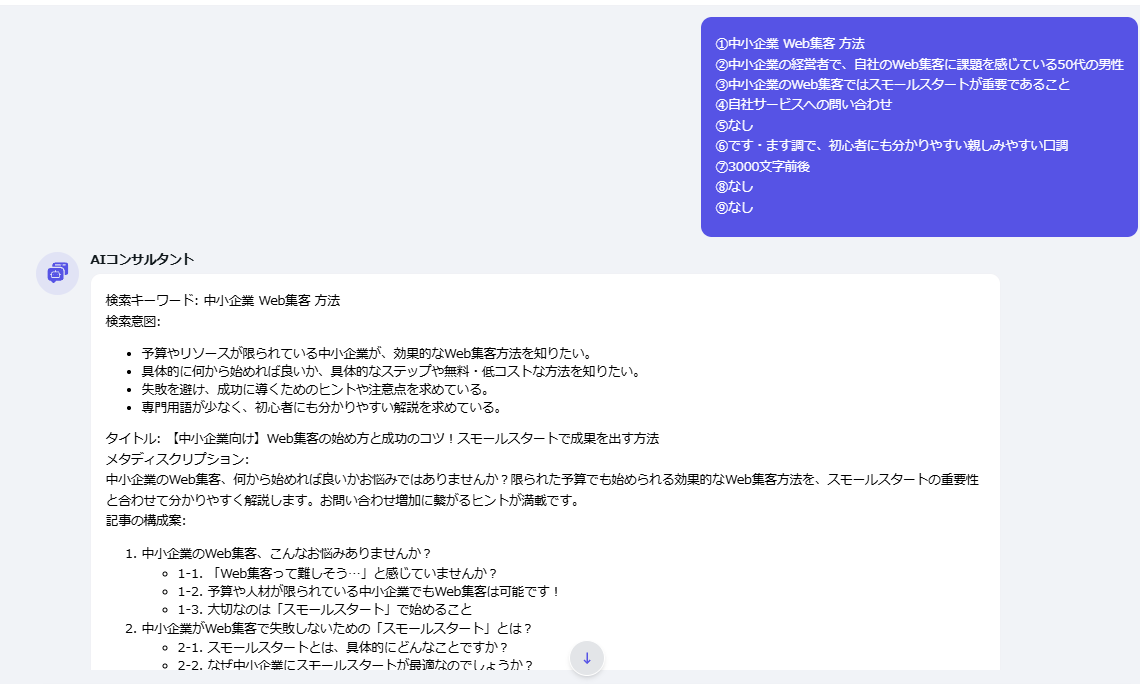Click the bullet starting with 失敗を避け

(x=314, y=389)
